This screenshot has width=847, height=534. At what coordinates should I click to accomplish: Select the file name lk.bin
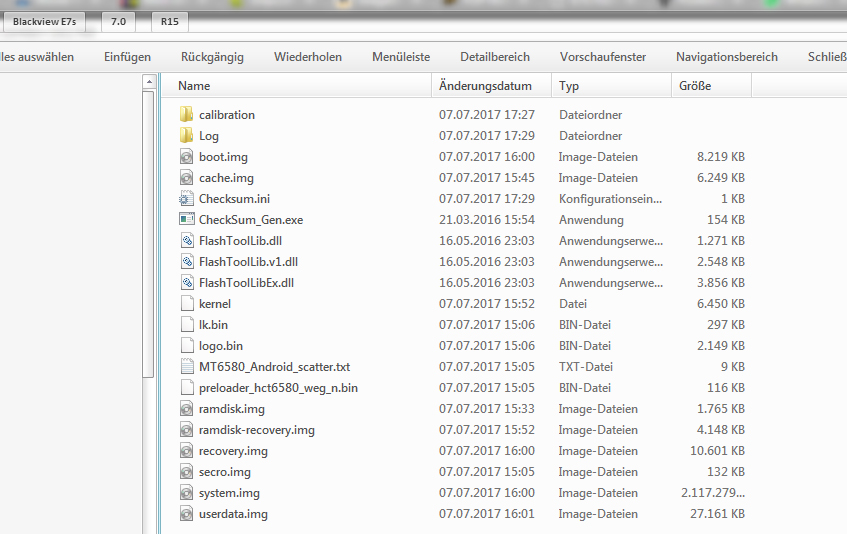(x=213, y=325)
